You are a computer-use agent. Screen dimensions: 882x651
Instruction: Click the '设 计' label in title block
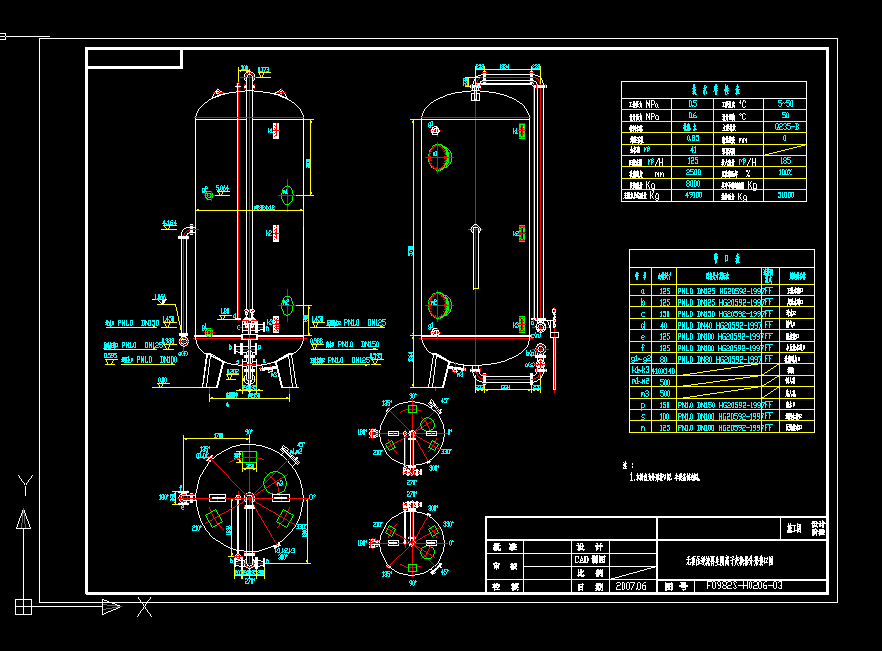pyautogui.click(x=590, y=547)
